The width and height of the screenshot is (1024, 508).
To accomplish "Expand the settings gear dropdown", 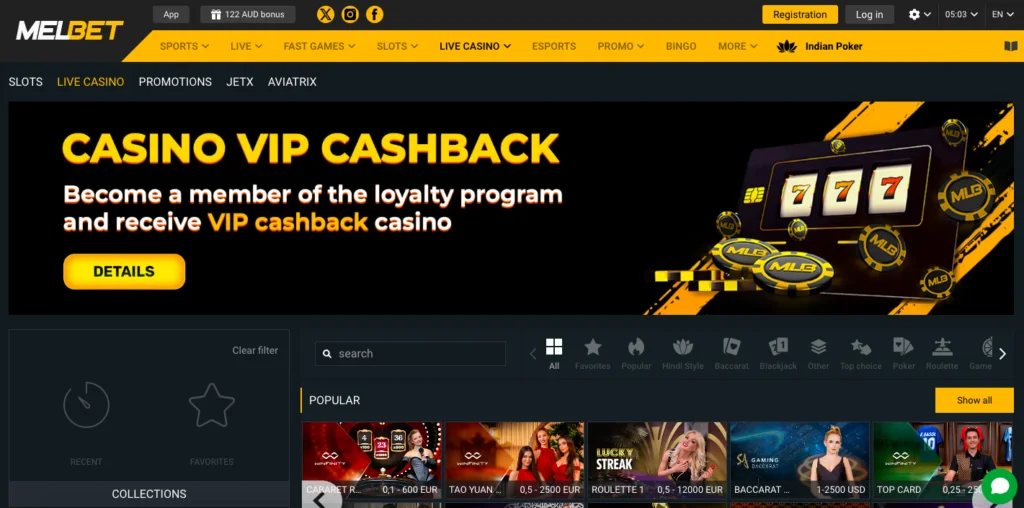I will pyautogui.click(x=920, y=14).
